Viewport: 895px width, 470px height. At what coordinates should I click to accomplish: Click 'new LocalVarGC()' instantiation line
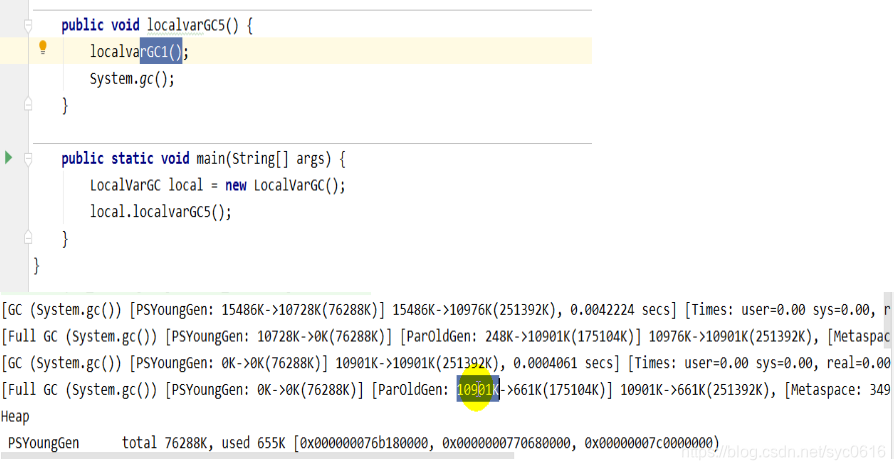click(217, 186)
